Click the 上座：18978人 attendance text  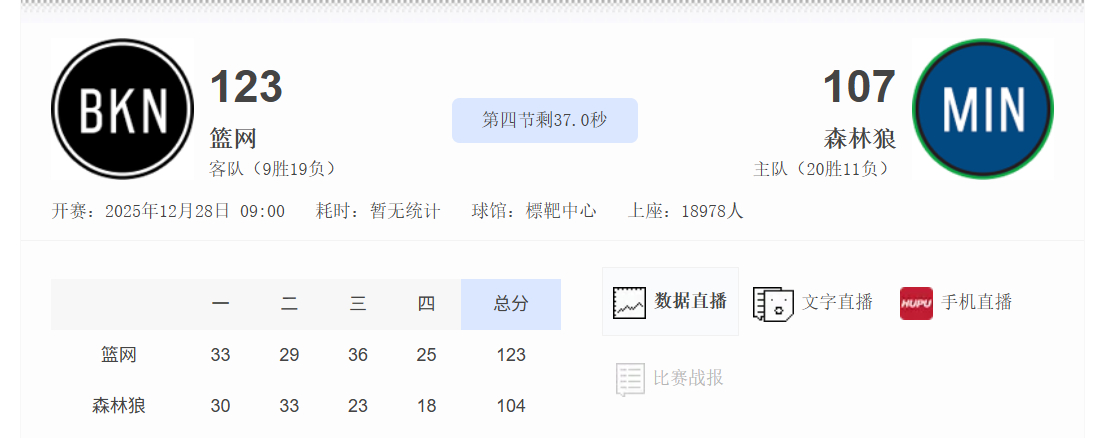(x=686, y=211)
